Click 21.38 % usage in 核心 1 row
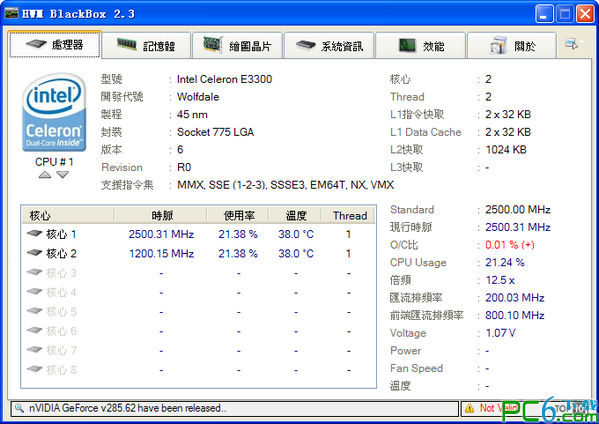 coord(238,234)
